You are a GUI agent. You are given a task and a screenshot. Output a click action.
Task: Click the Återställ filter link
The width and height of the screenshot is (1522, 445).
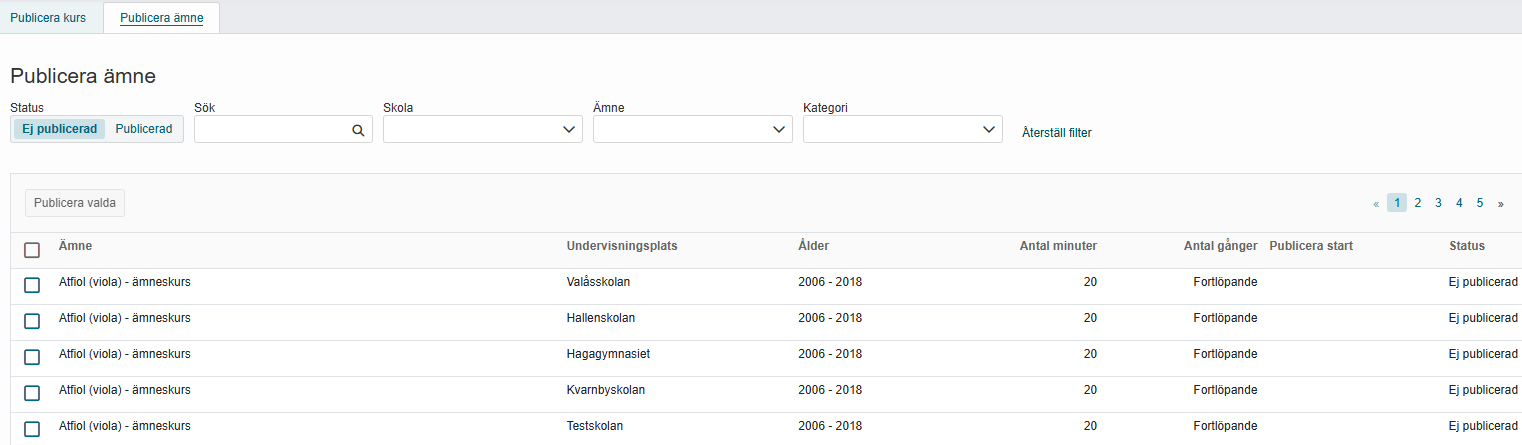(x=1056, y=132)
